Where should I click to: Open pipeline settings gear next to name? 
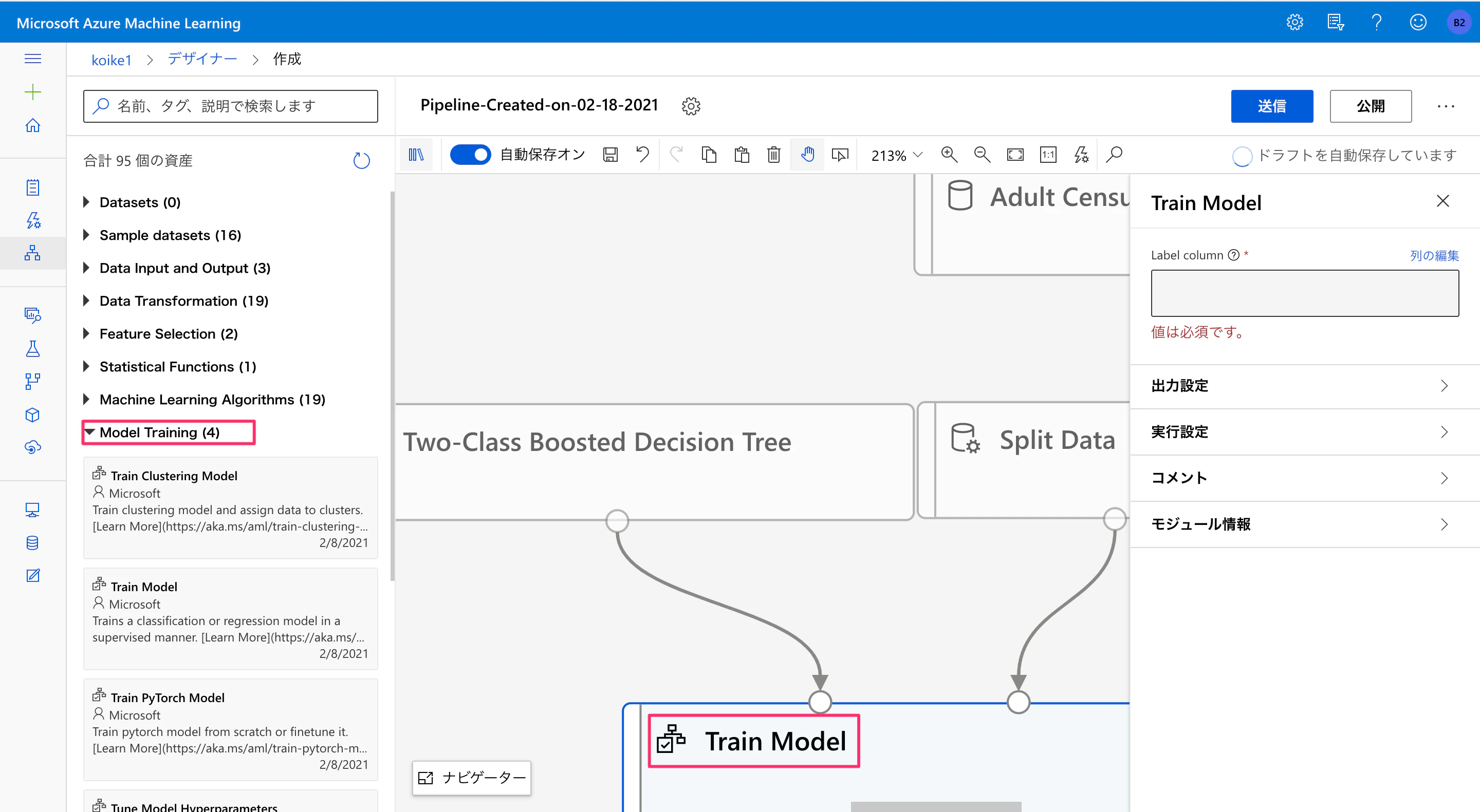tap(691, 106)
